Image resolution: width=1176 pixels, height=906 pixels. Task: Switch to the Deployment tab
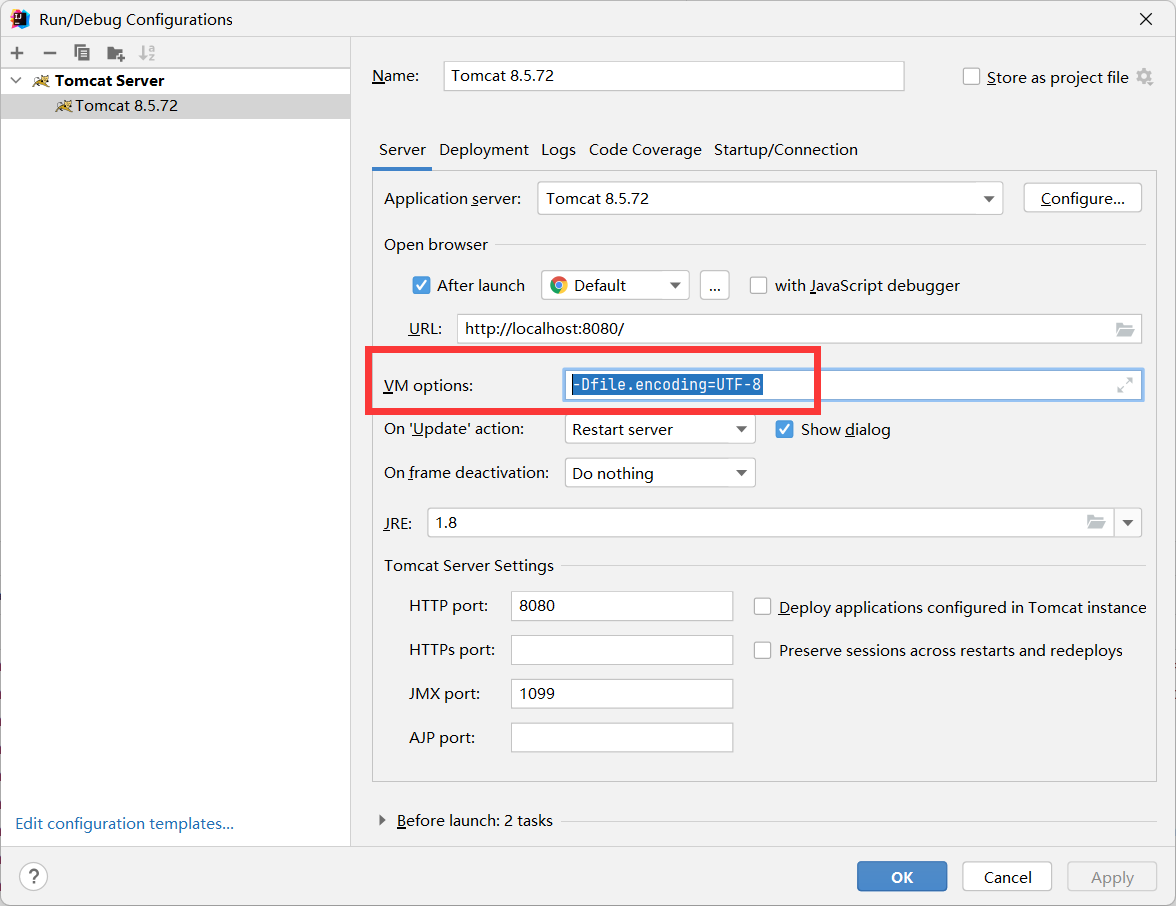pyautogui.click(x=484, y=150)
